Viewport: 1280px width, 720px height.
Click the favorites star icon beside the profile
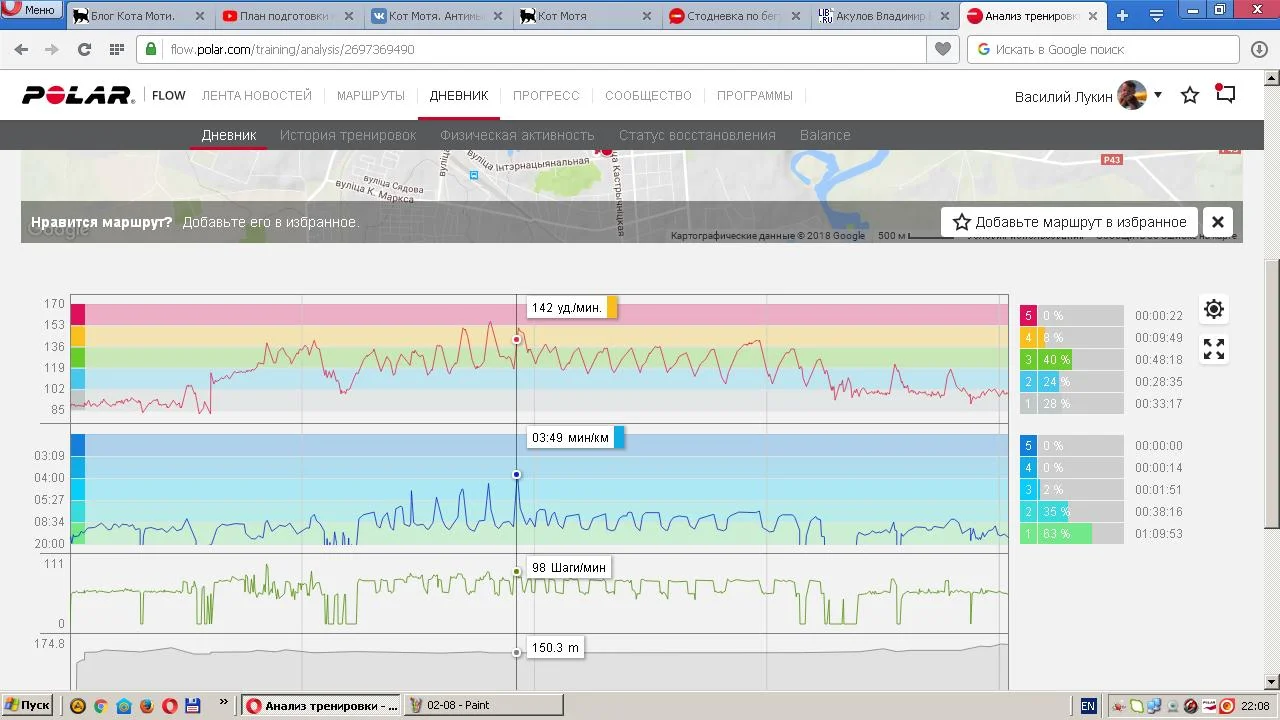(1190, 96)
